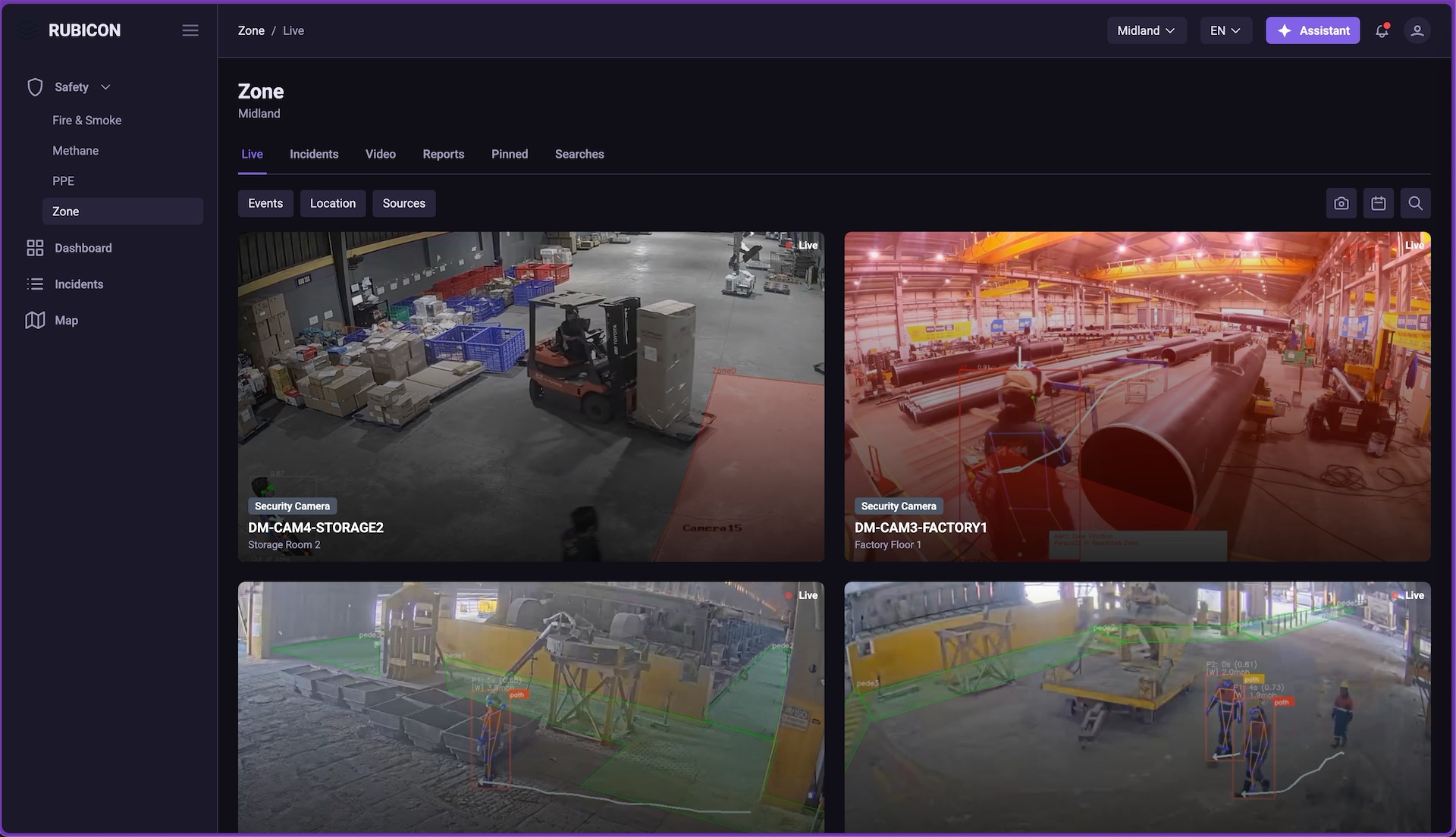Click the Map icon in sidebar
This screenshot has height=837, width=1456.
pyautogui.click(x=35, y=321)
